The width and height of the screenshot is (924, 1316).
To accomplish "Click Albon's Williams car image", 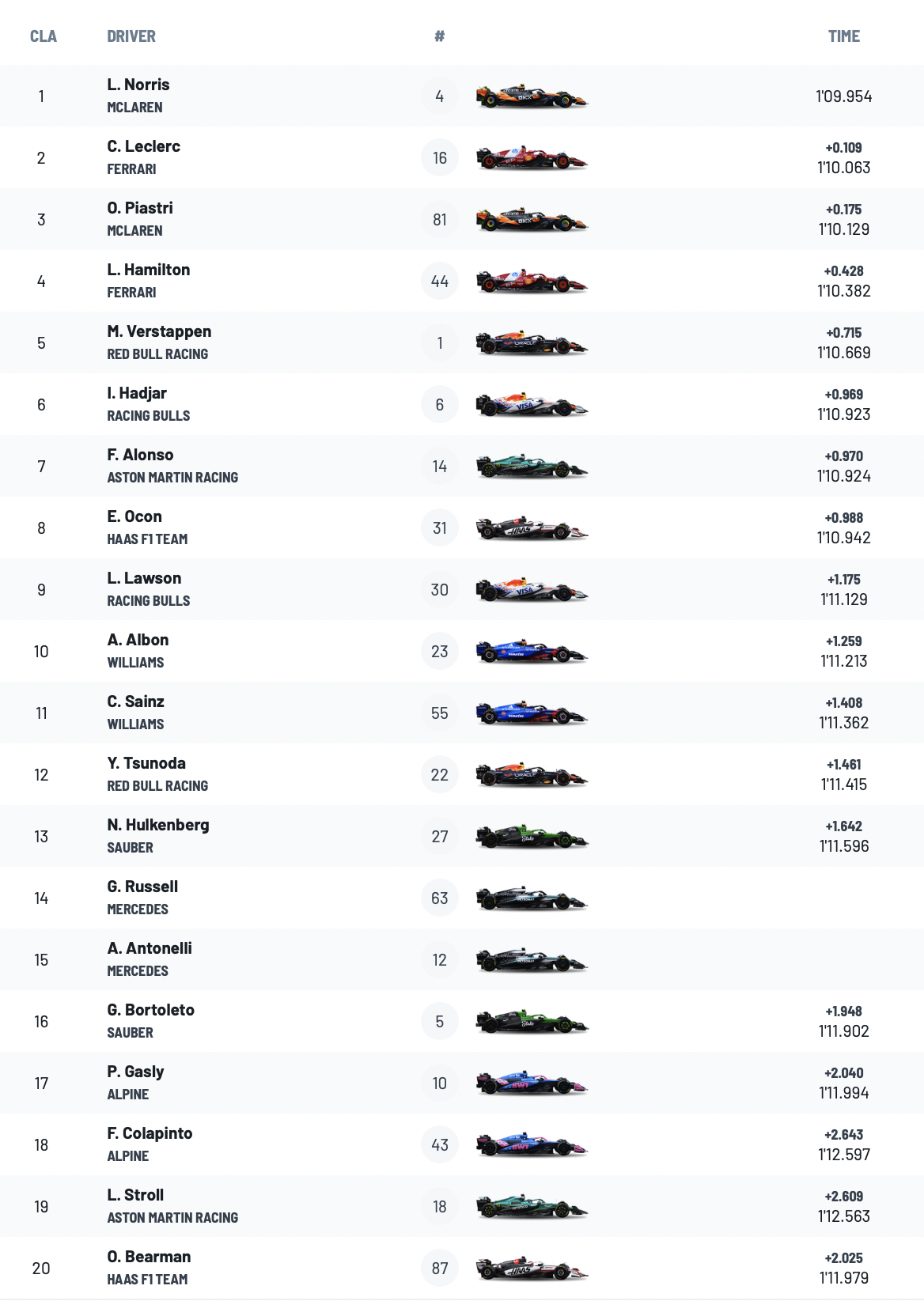I will [x=532, y=652].
